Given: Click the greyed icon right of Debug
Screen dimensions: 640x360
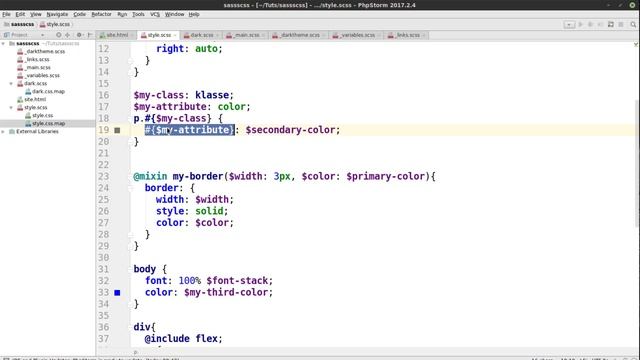Looking at the screenshot, I should 600,24.
